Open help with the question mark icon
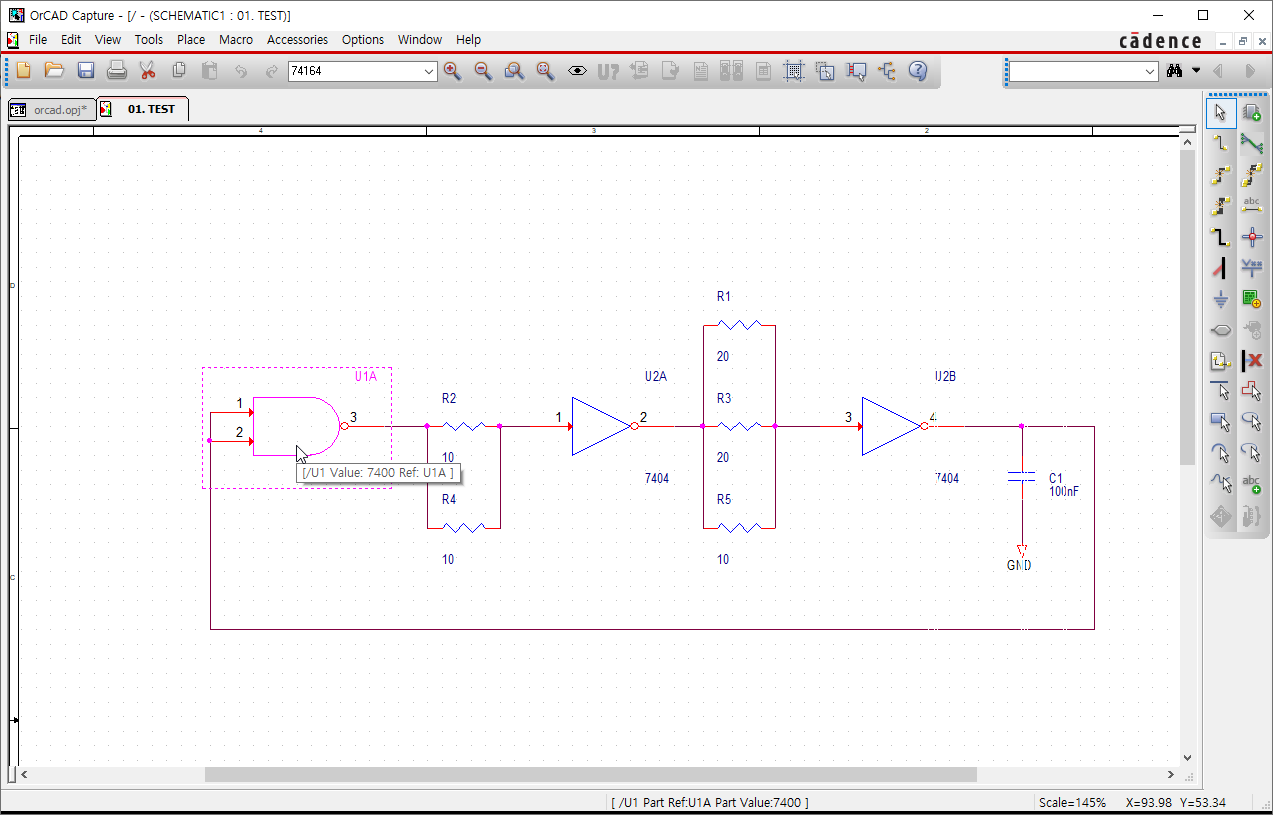 coord(918,71)
